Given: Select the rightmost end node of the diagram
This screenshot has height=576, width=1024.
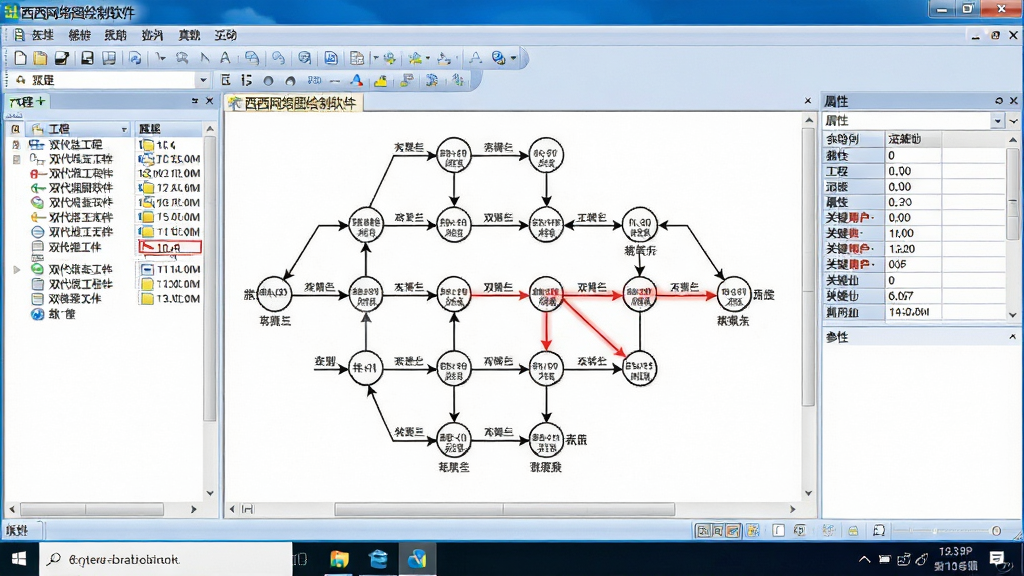Looking at the screenshot, I should (733, 295).
